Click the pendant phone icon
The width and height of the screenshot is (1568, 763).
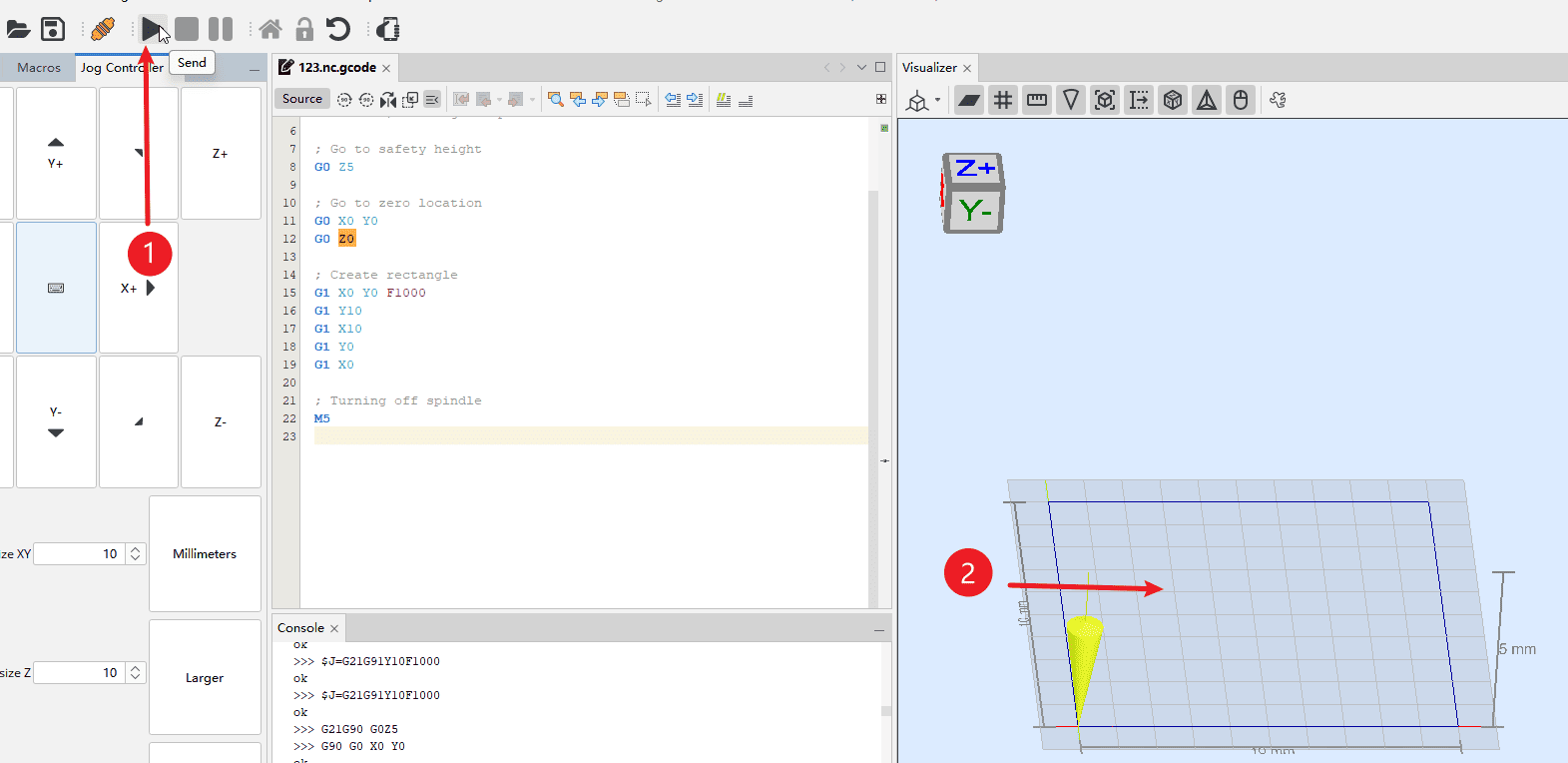[x=388, y=29]
